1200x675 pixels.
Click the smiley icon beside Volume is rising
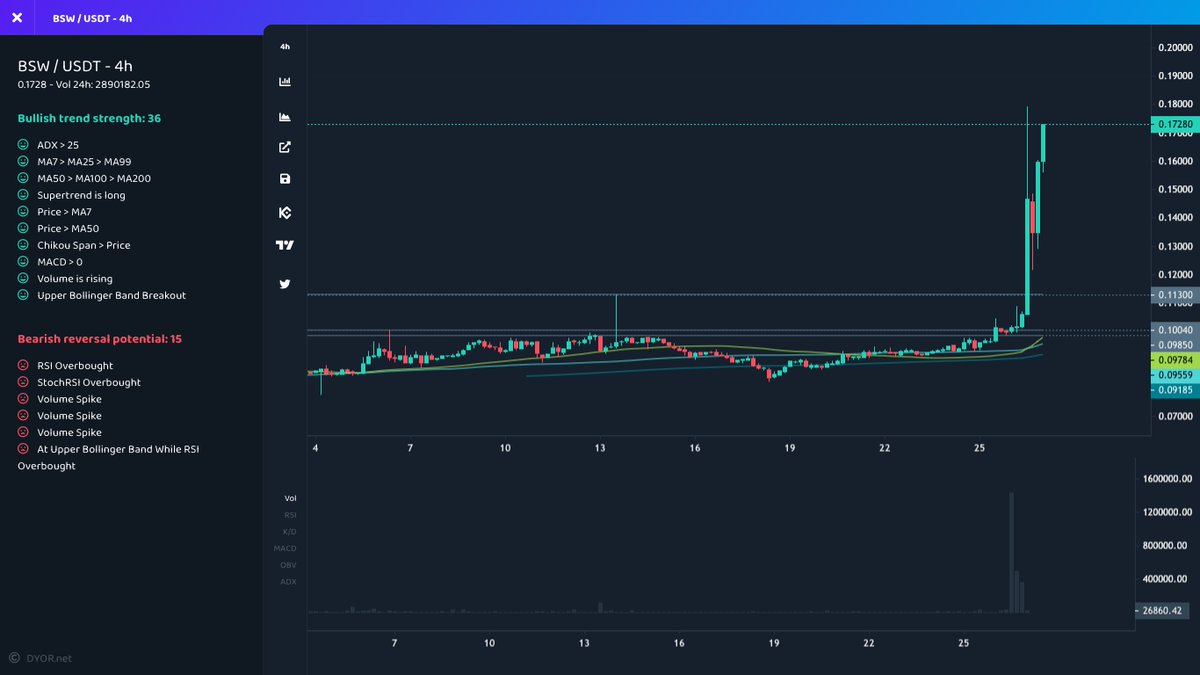point(23,278)
